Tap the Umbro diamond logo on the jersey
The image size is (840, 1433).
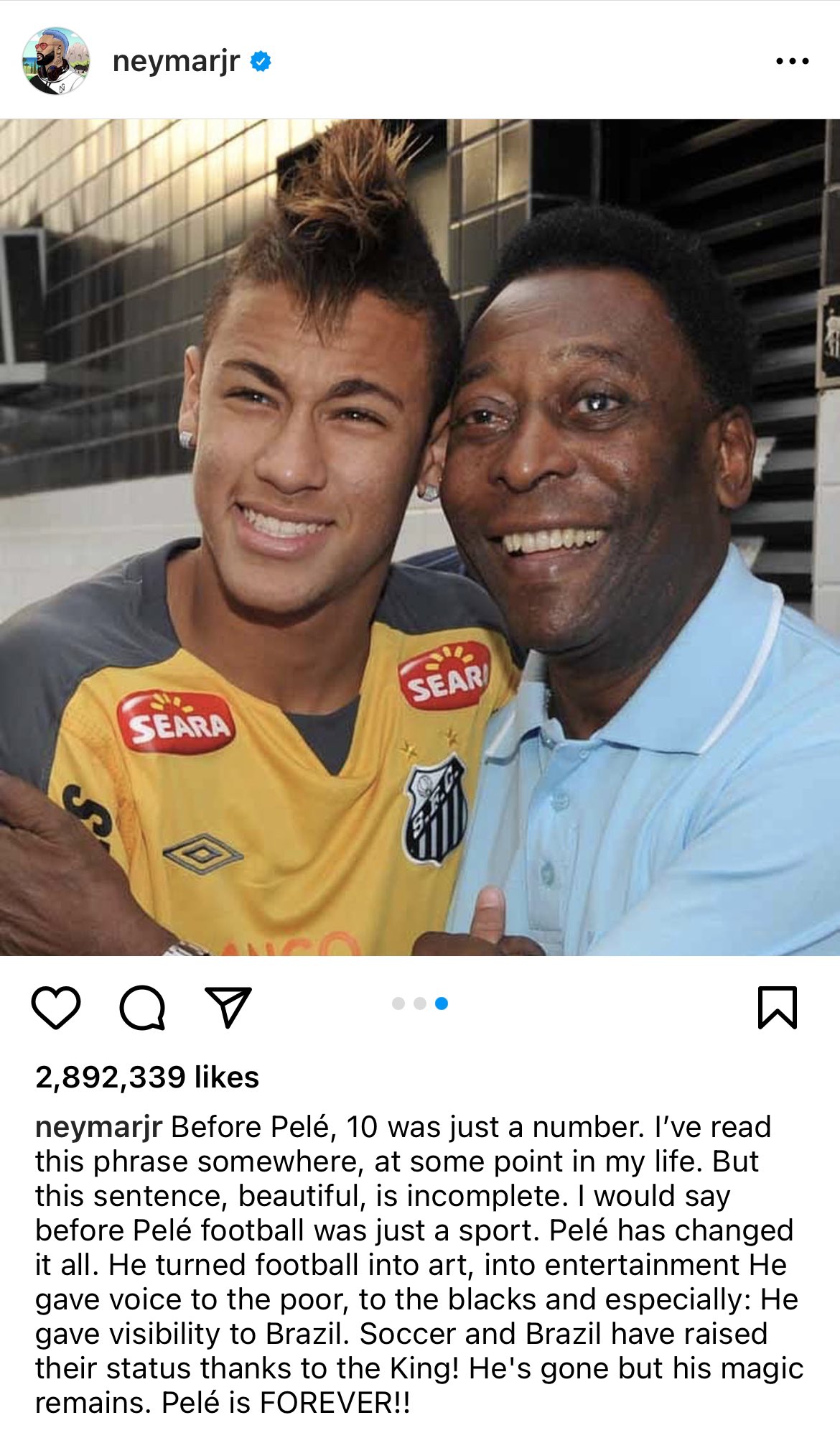[x=202, y=854]
